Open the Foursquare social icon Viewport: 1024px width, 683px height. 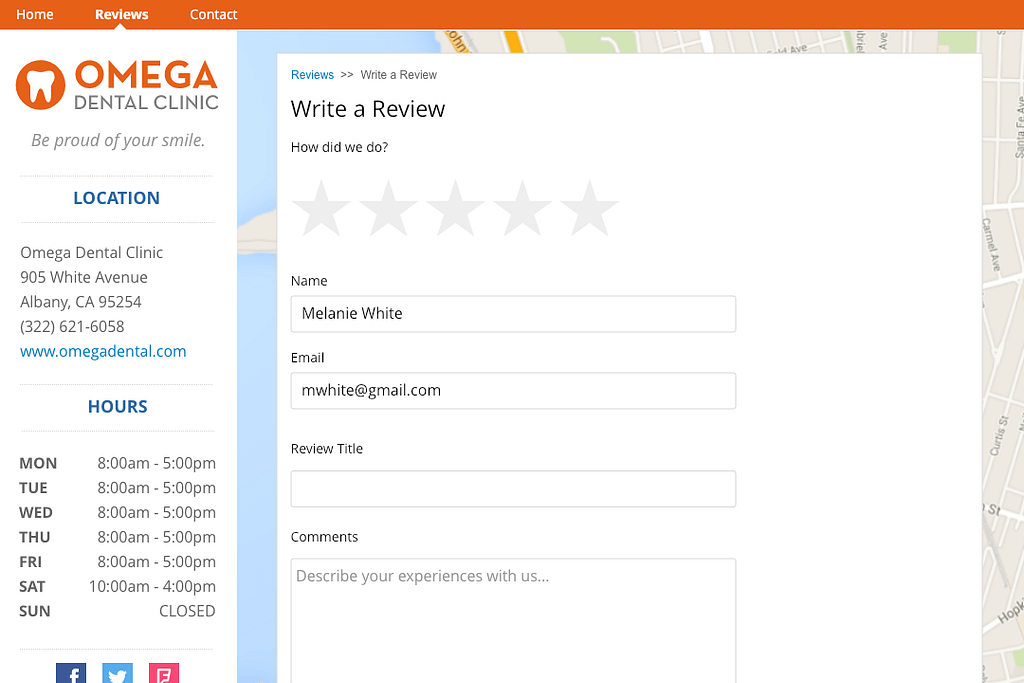tap(164, 673)
